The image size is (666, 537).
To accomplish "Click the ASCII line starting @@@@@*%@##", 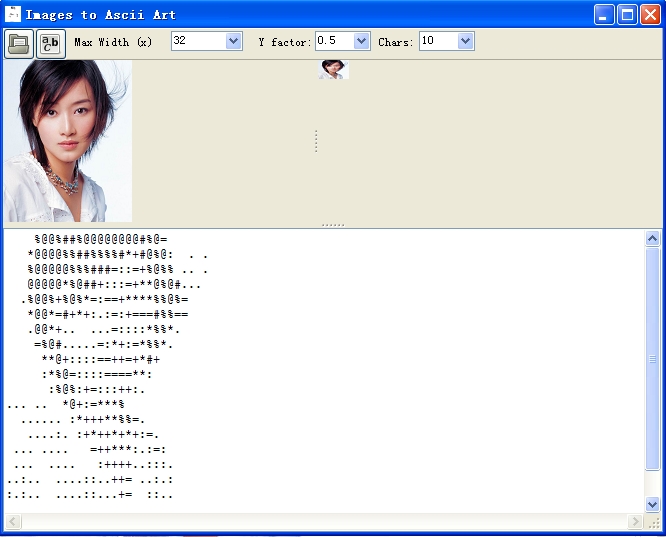I will point(114,284).
